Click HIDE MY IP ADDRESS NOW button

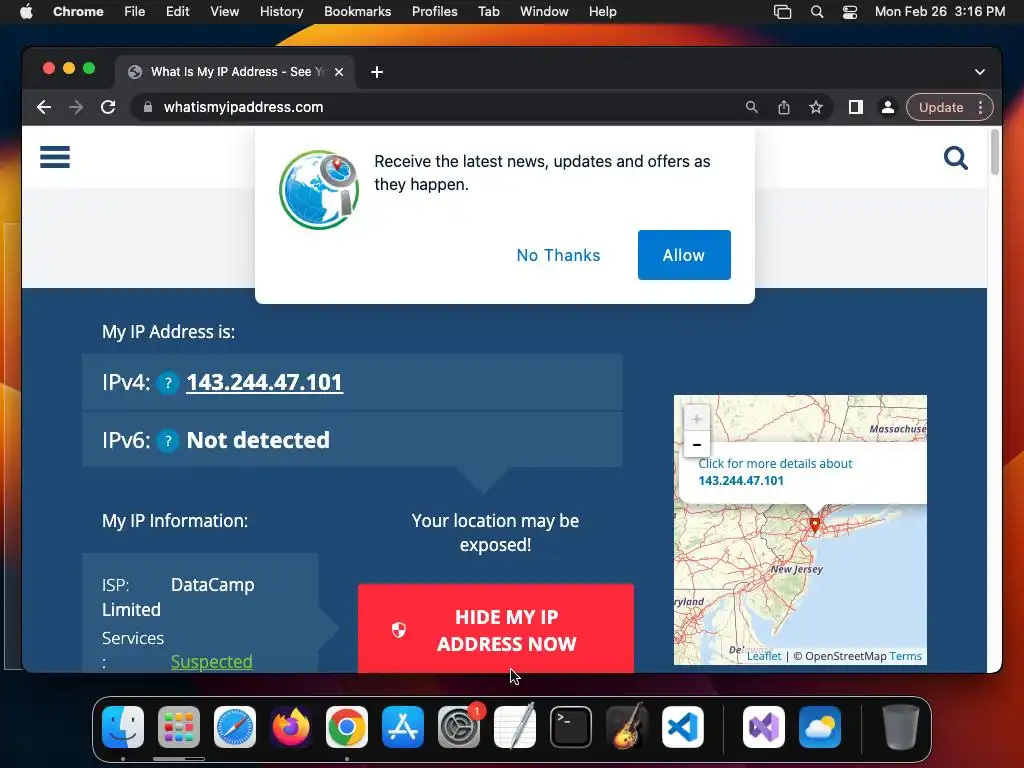coord(496,628)
